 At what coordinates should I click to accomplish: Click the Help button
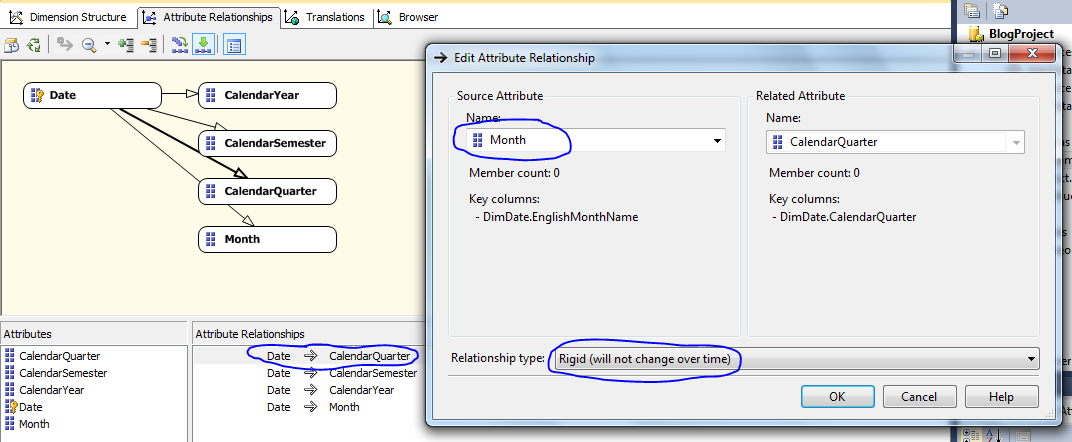(x=1001, y=397)
